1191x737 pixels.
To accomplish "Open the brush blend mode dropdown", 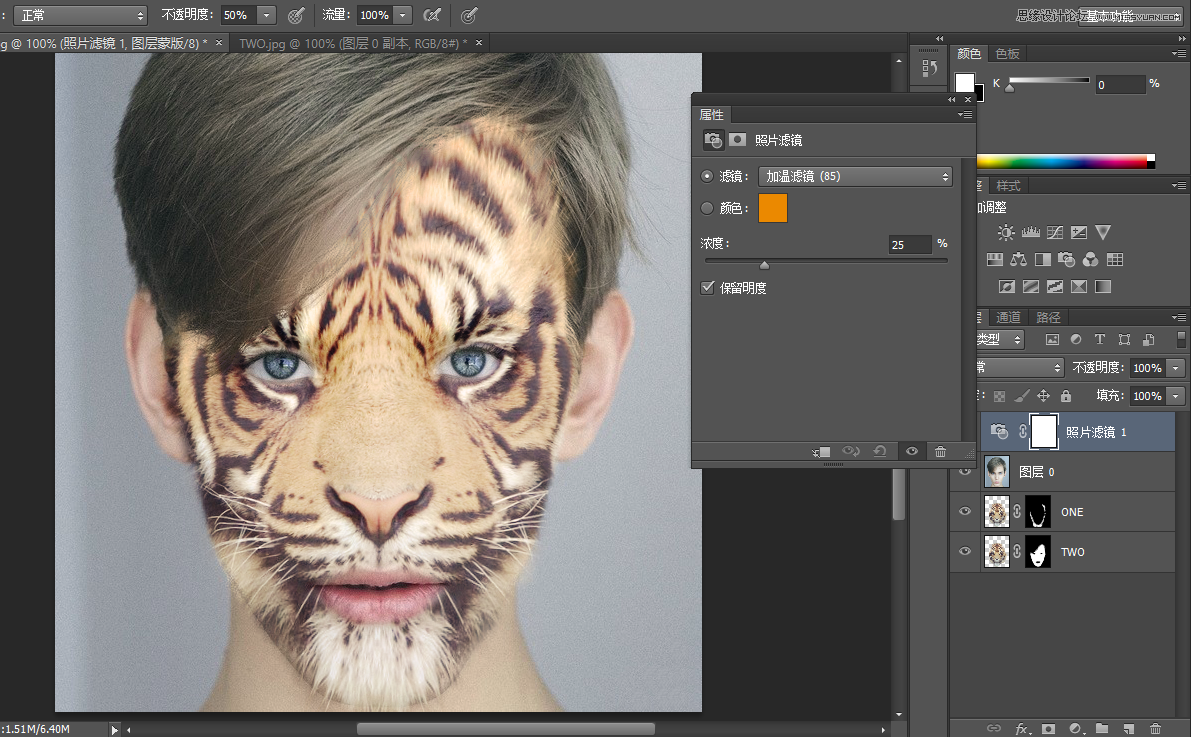I will [80, 15].
